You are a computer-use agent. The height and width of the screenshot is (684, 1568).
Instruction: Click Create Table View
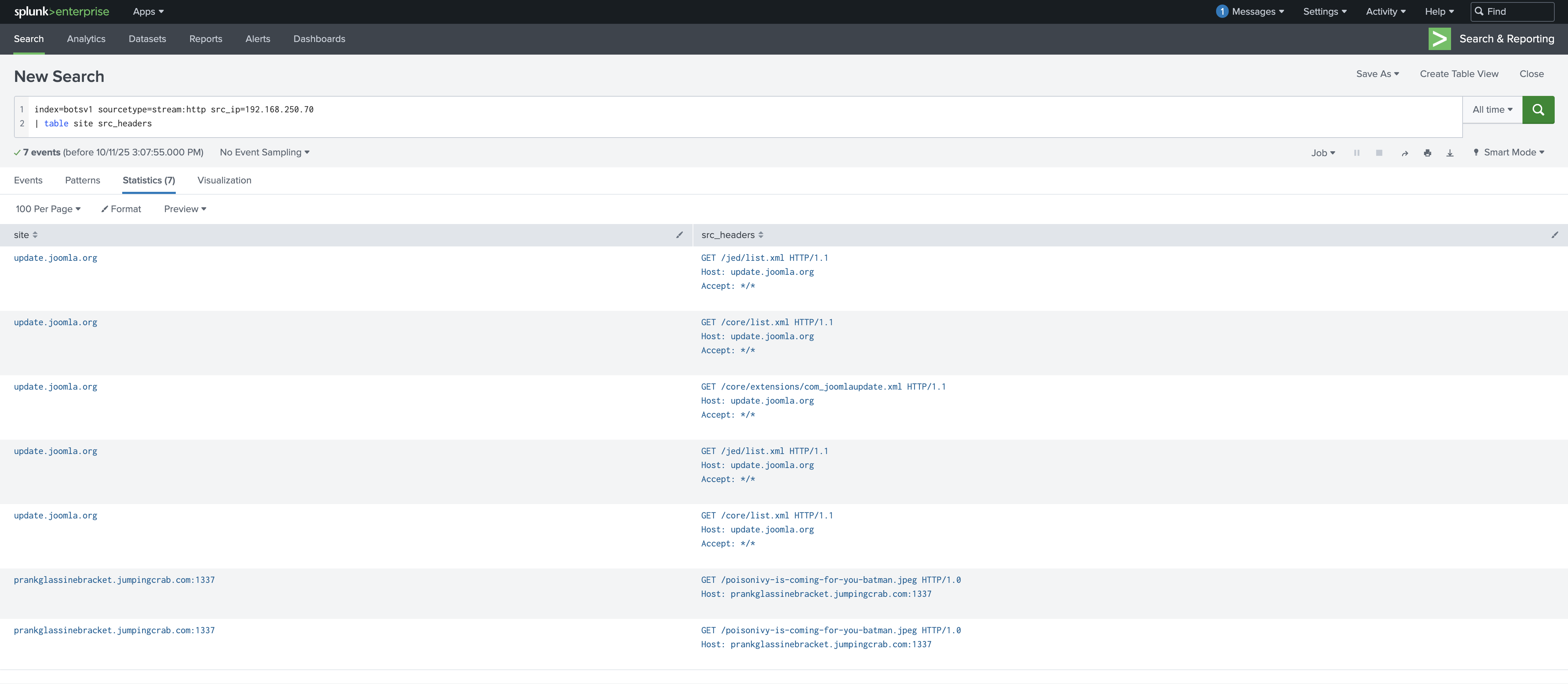[x=1458, y=74]
